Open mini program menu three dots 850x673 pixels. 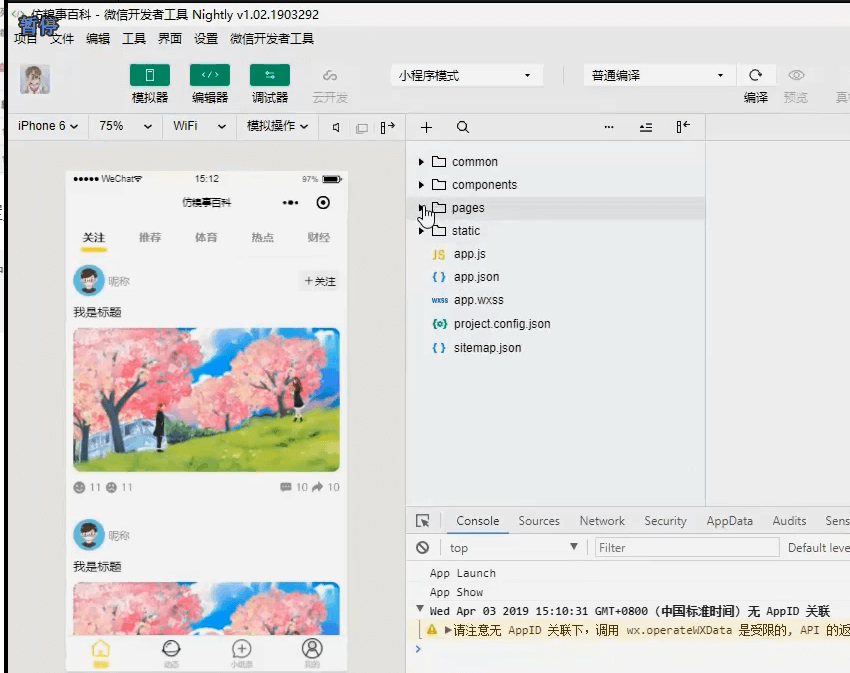coord(290,203)
